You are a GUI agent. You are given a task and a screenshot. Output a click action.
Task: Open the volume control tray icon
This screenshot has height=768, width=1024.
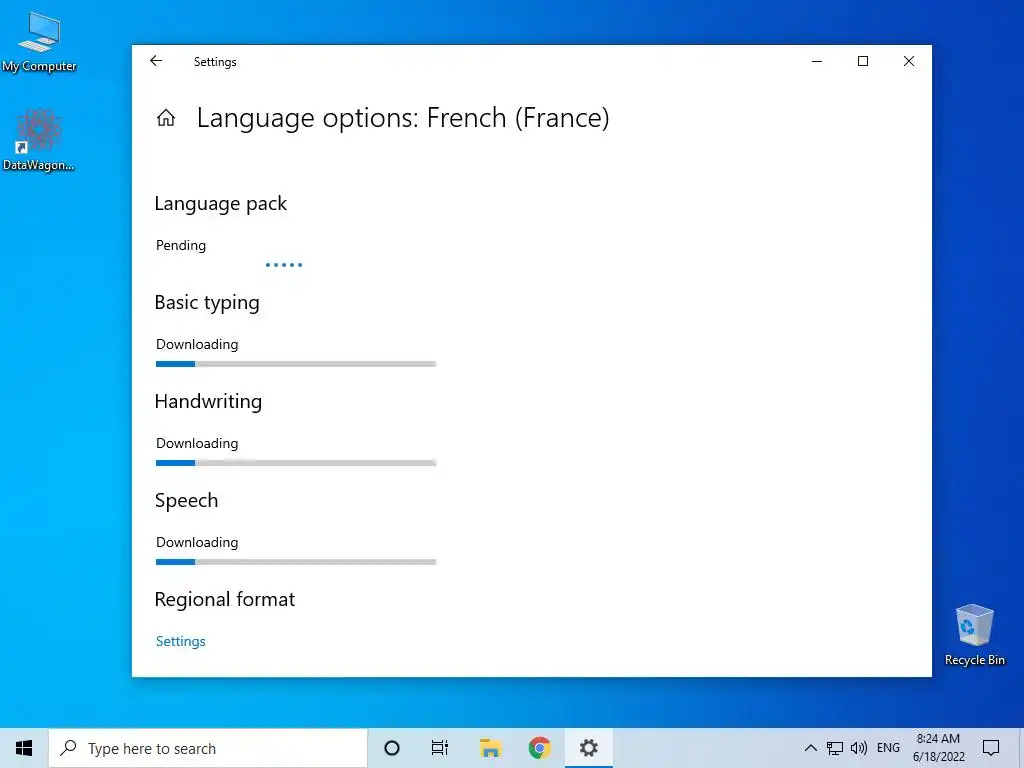tap(859, 748)
